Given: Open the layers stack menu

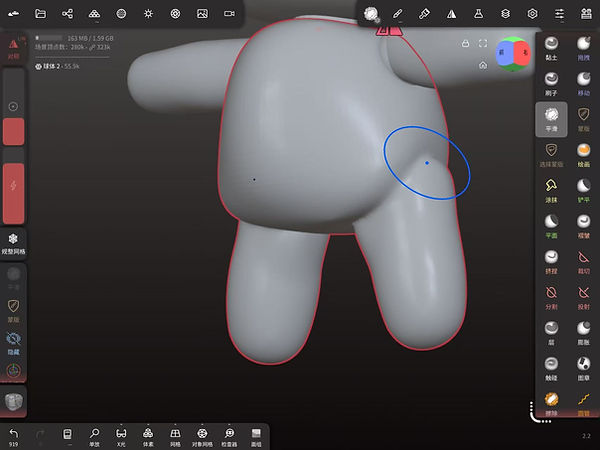Looking at the screenshot, I should coord(505,14).
